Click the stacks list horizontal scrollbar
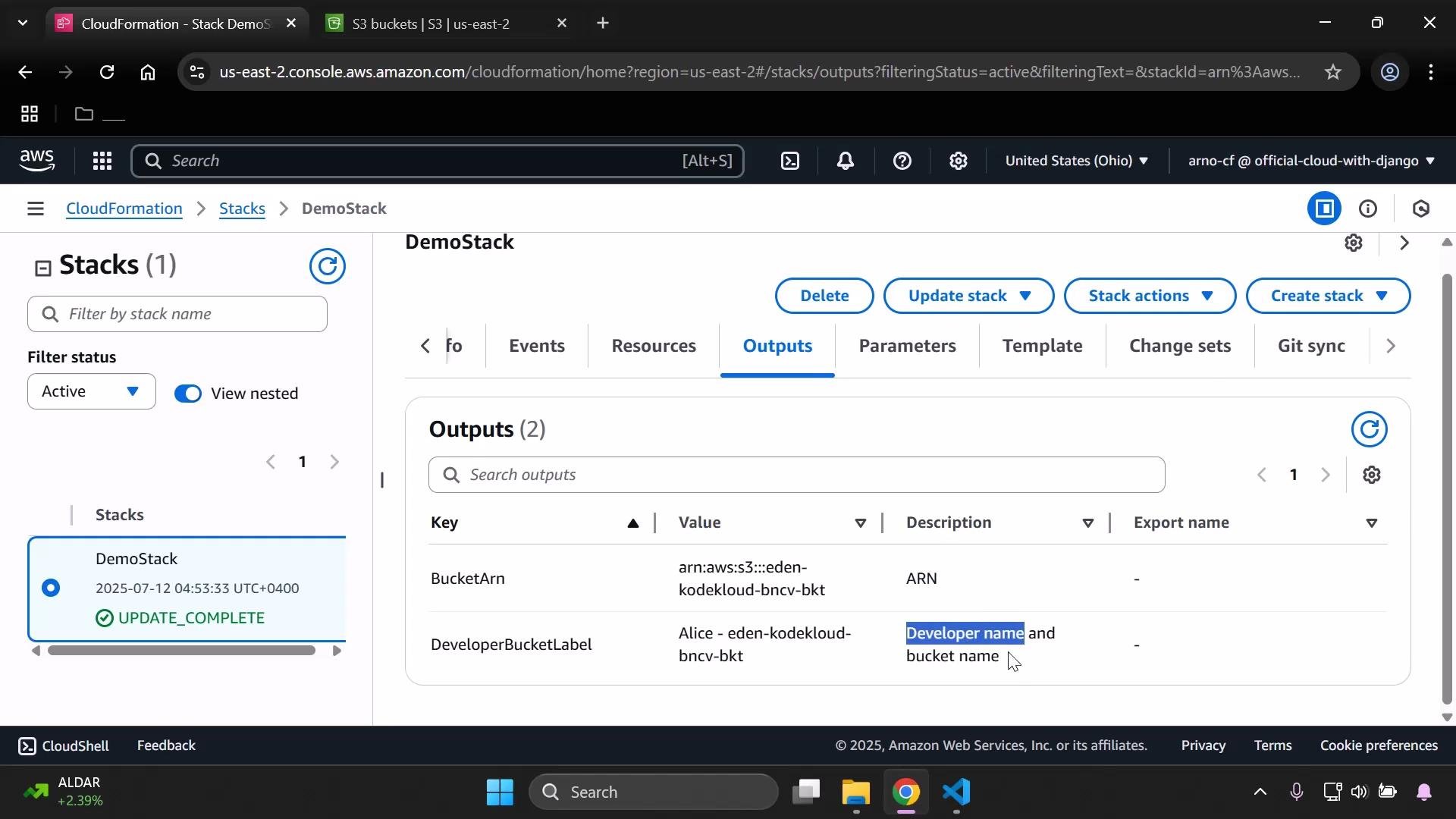This screenshot has height=819, width=1456. [x=181, y=651]
